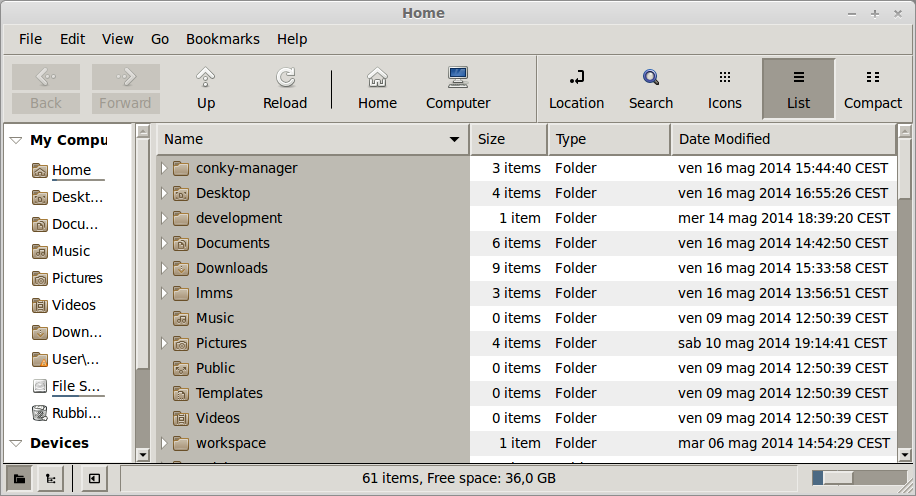Select the lmms folder name

214,293
